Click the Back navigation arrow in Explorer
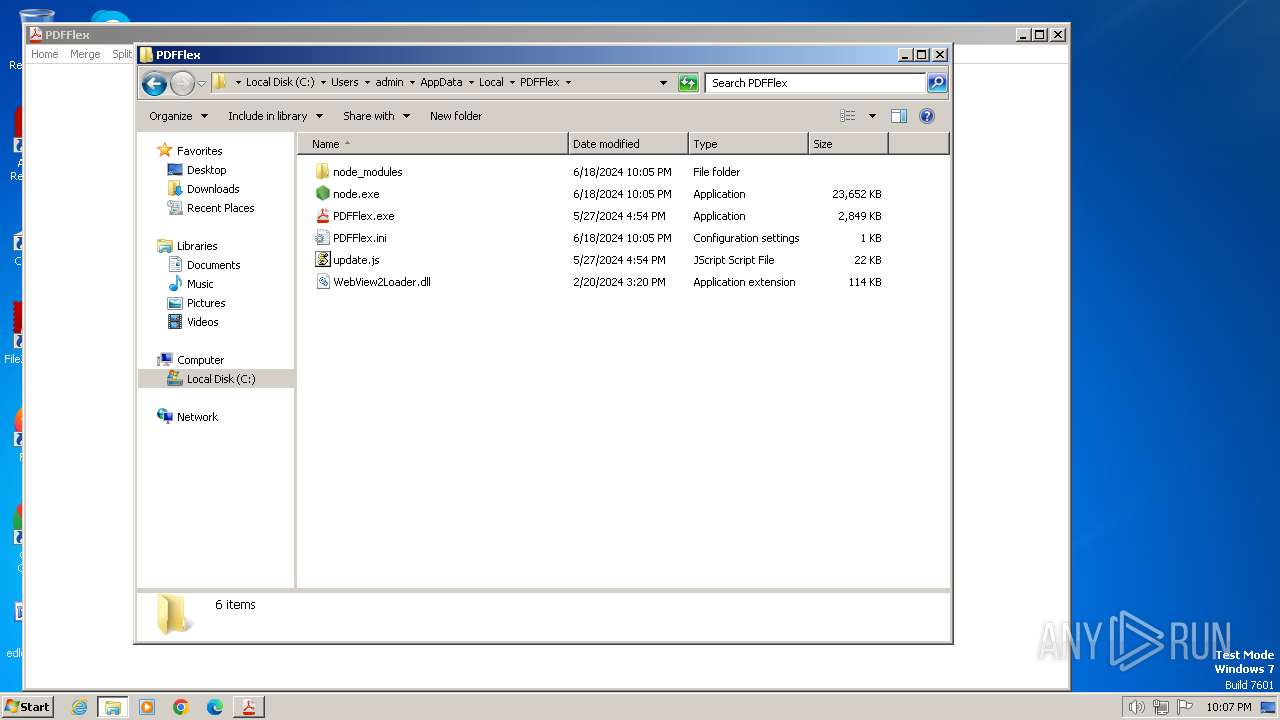 click(154, 83)
